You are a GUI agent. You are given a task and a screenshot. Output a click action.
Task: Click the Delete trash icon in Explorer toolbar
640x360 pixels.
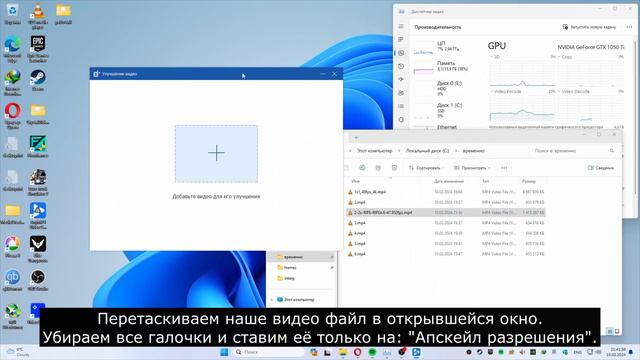point(394,168)
